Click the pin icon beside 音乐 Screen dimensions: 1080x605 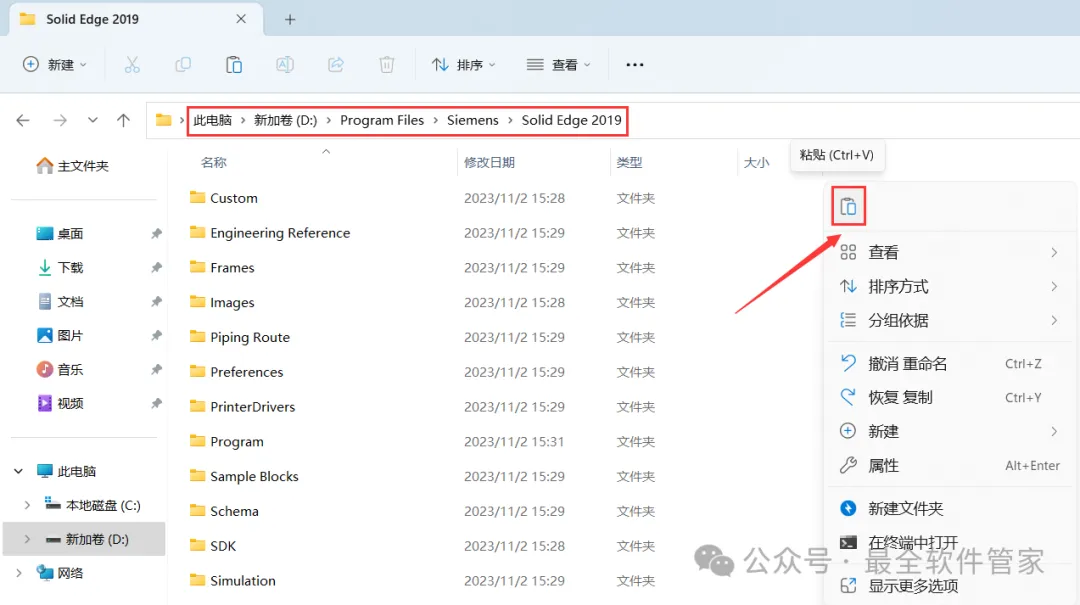[156, 369]
